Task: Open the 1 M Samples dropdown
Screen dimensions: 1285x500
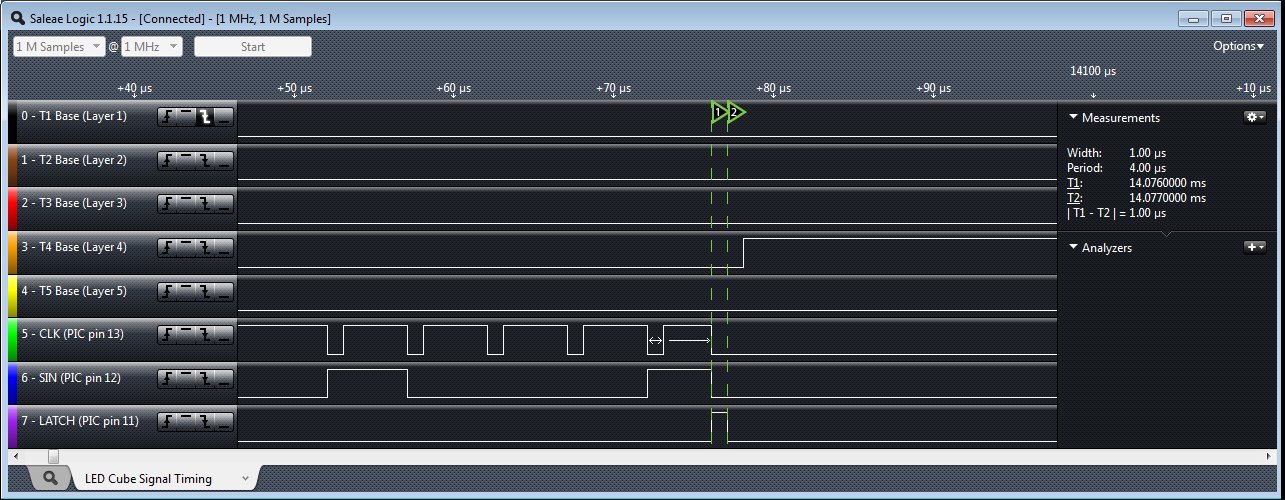Action: (59, 47)
